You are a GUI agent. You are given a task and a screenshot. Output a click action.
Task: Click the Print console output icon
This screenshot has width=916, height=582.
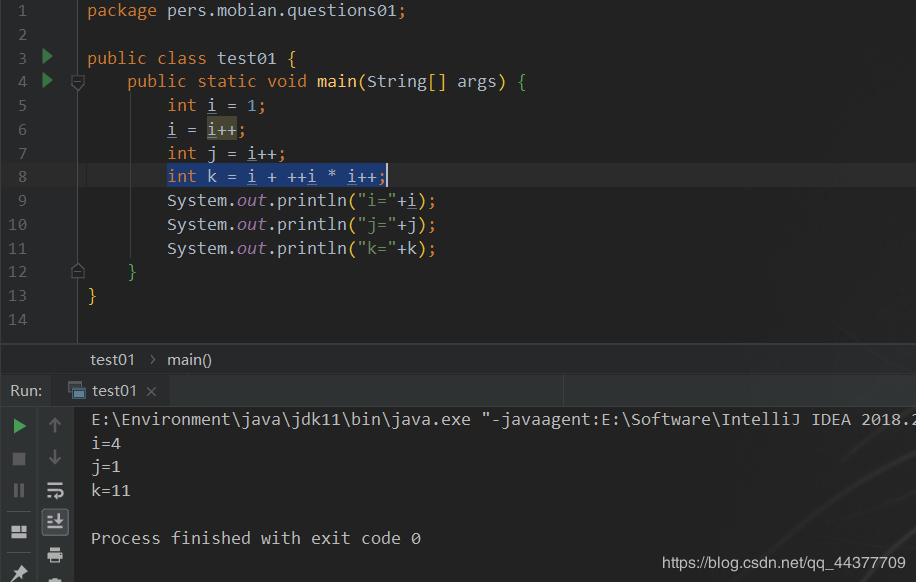pos(55,555)
